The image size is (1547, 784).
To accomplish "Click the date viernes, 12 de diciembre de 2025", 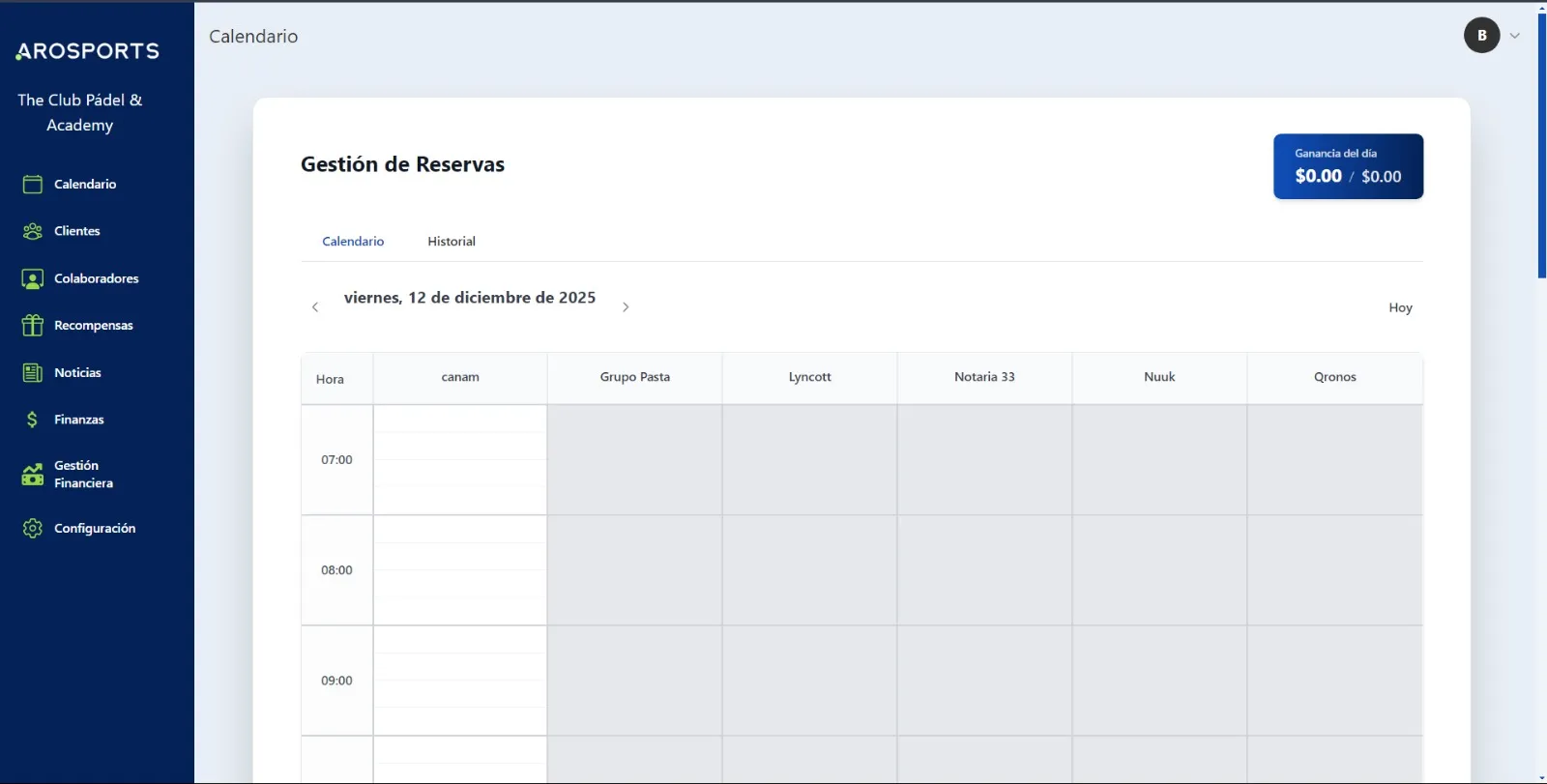I will click(x=470, y=298).
